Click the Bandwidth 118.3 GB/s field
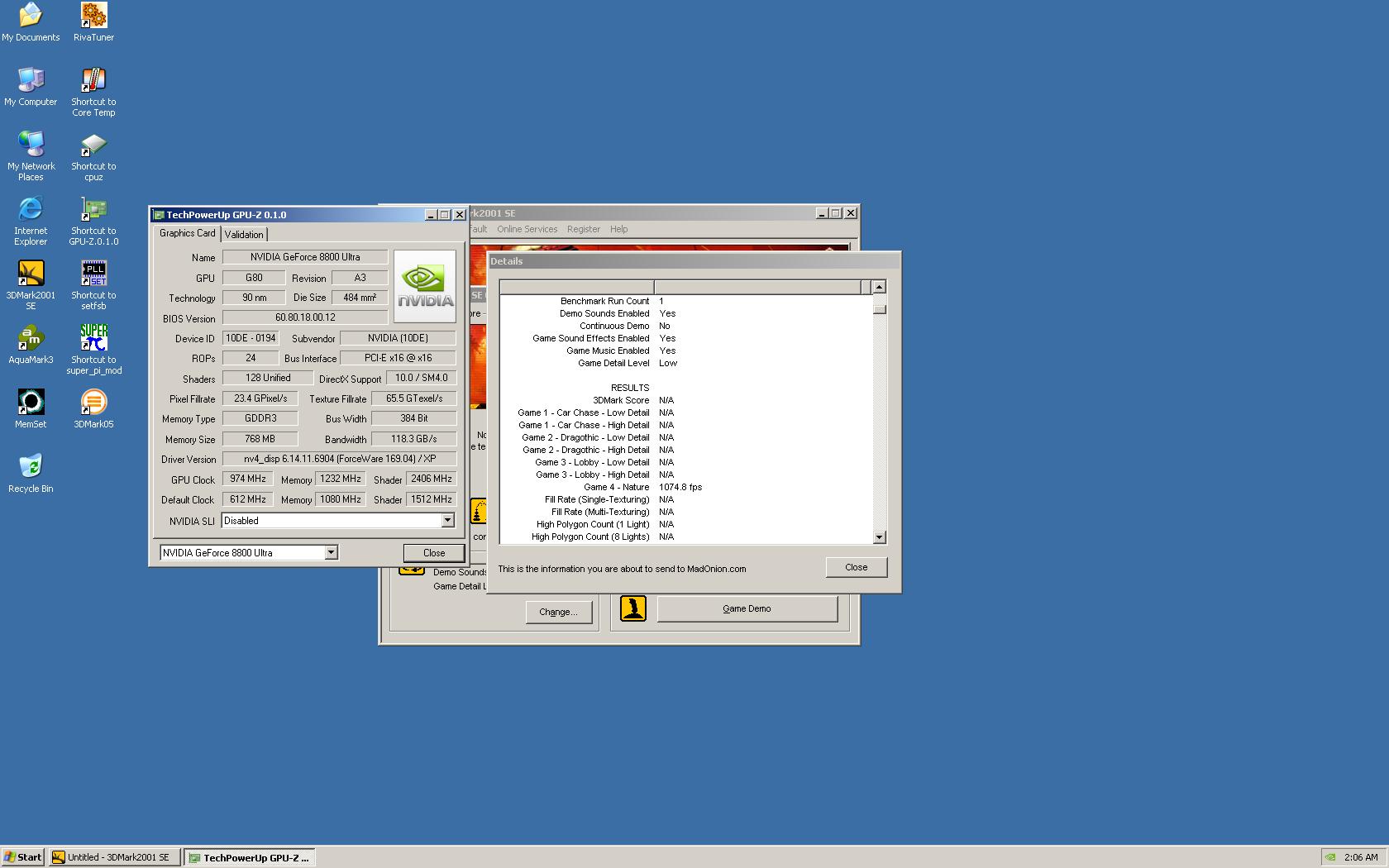 (413, 439)
